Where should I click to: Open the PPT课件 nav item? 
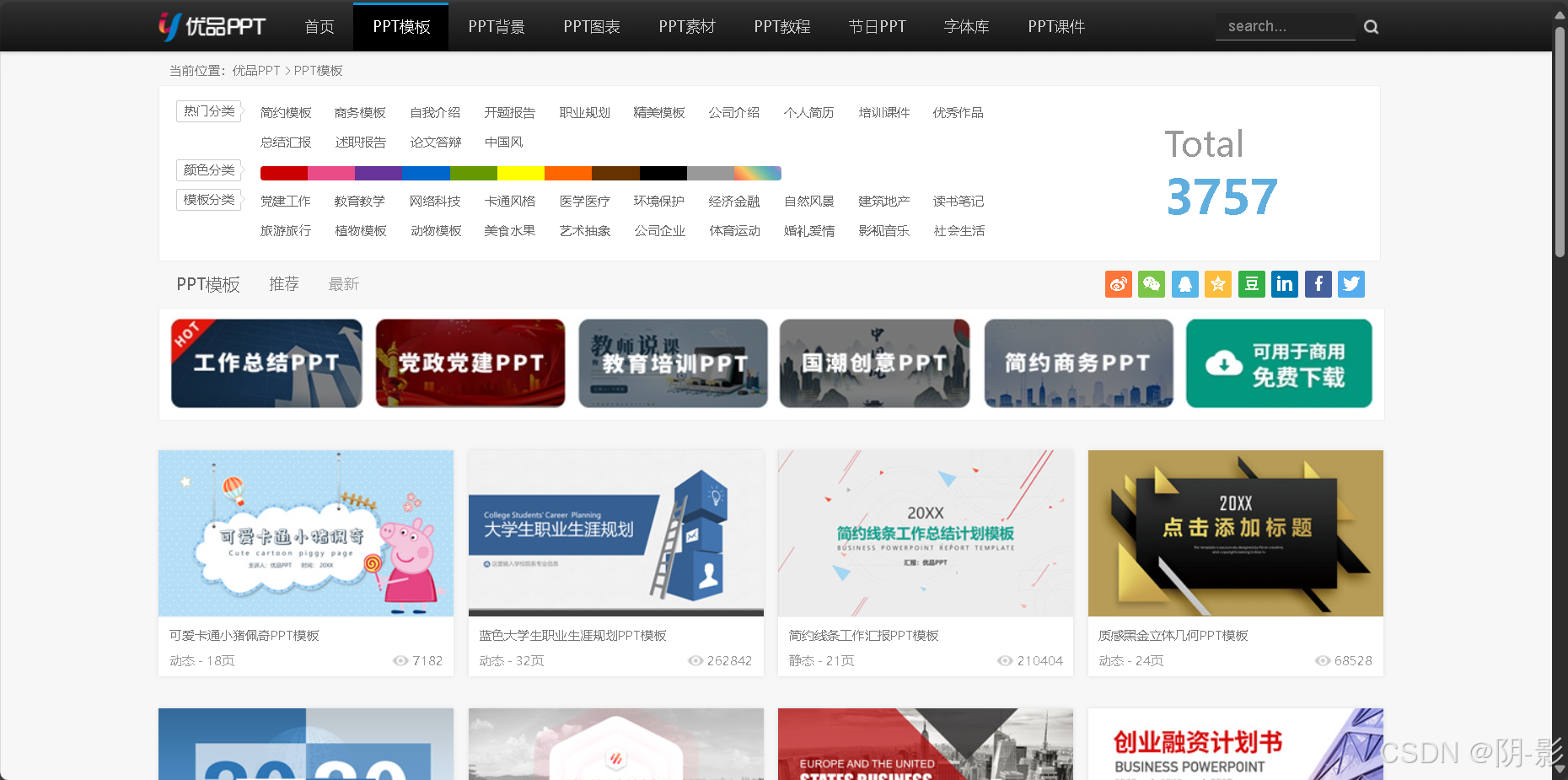1056,27
